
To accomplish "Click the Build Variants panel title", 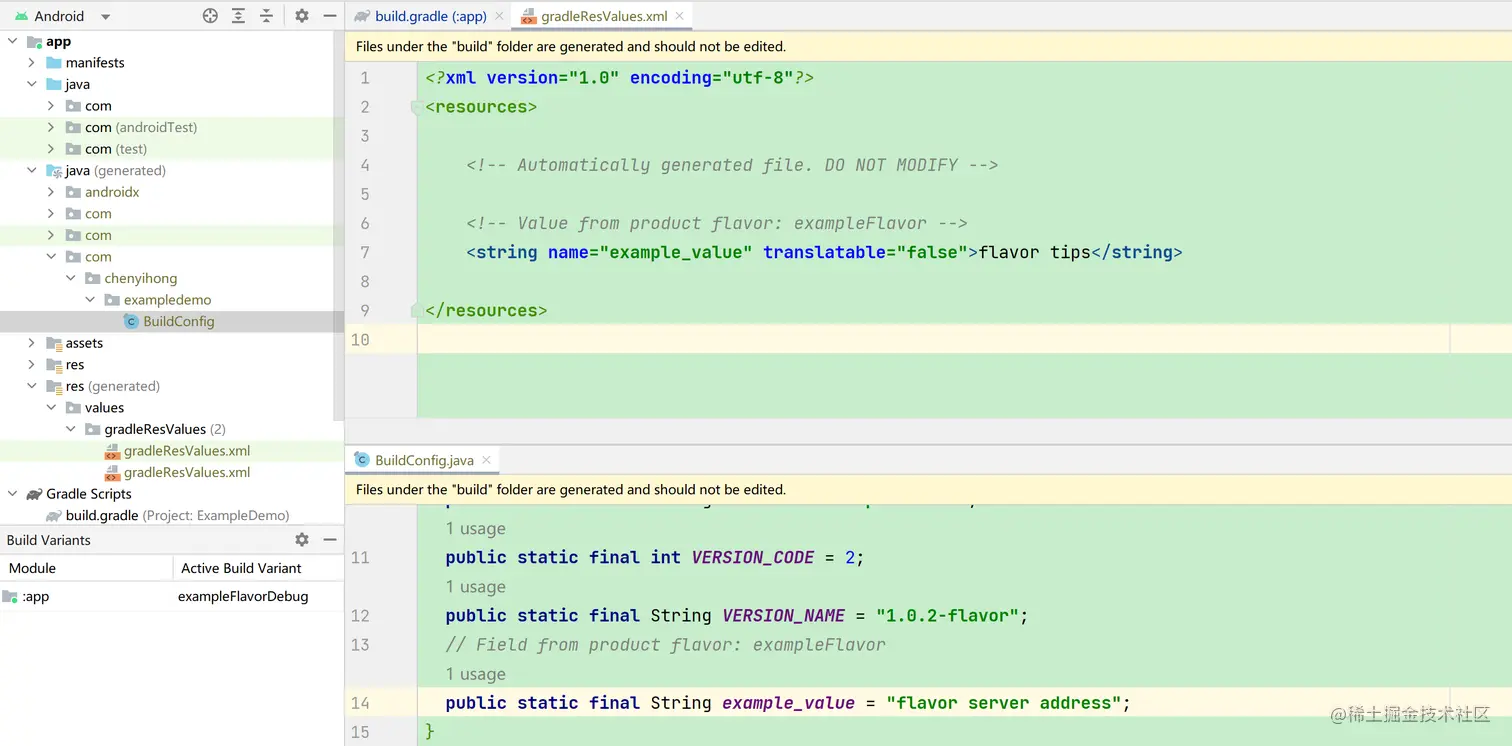I will click(x=49, y=540).
